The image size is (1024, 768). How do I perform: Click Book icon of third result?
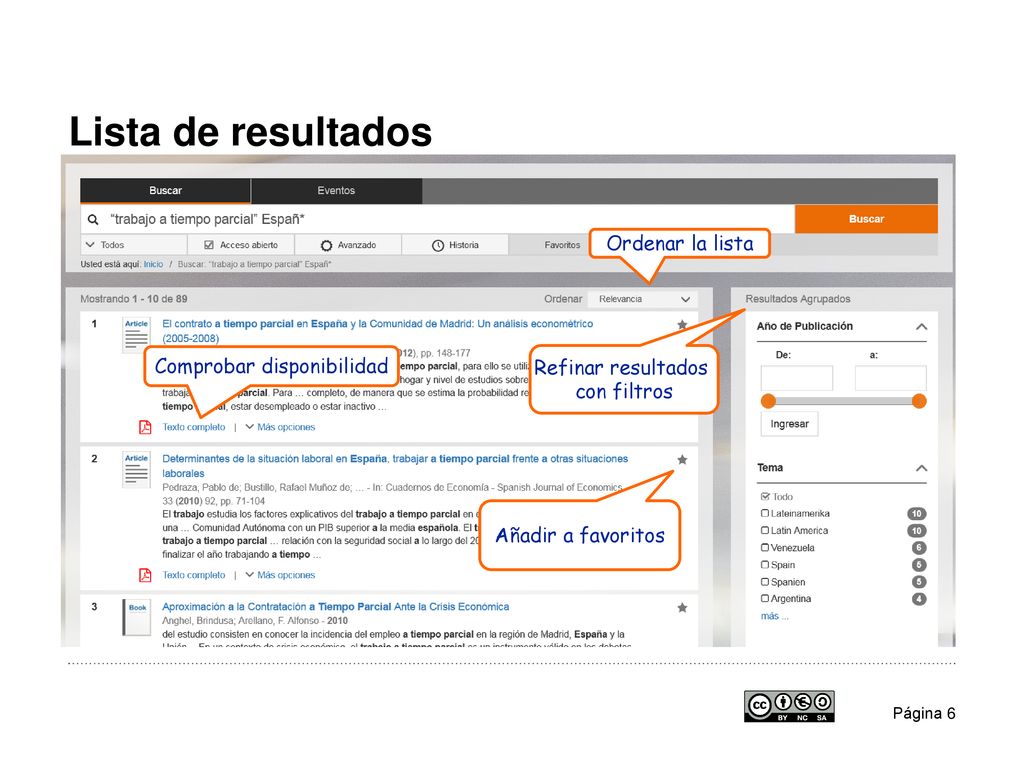pyautogui.click(x=137, y=617)
